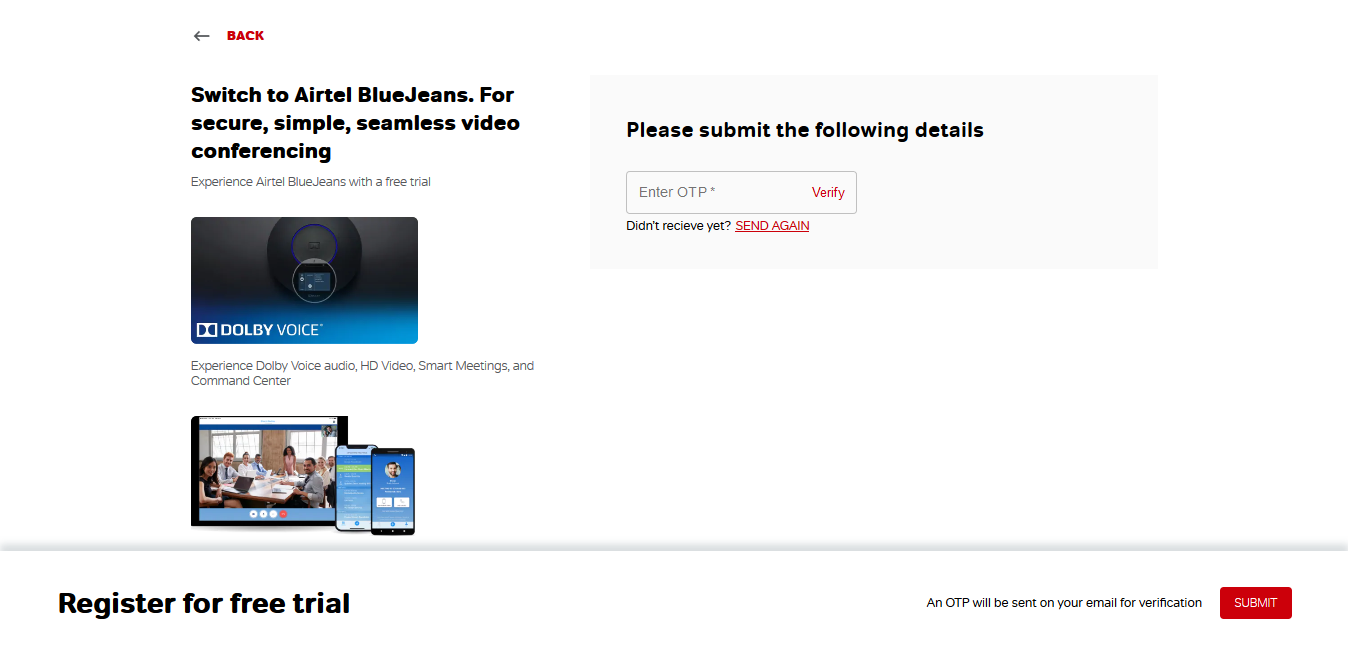Click the Dolby double-D logo icon
The width and height of the screenshot is (1348, 653).
pos(207,329)
